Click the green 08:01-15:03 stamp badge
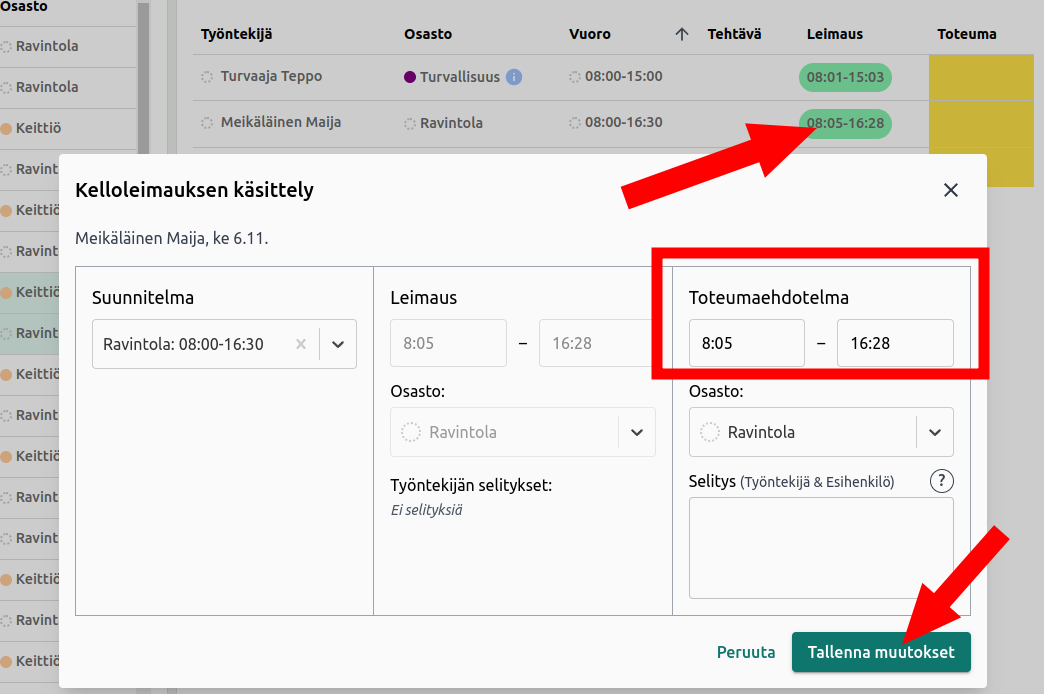The height and width of the screenshot is (694, 1044). (x=845, y=77)
